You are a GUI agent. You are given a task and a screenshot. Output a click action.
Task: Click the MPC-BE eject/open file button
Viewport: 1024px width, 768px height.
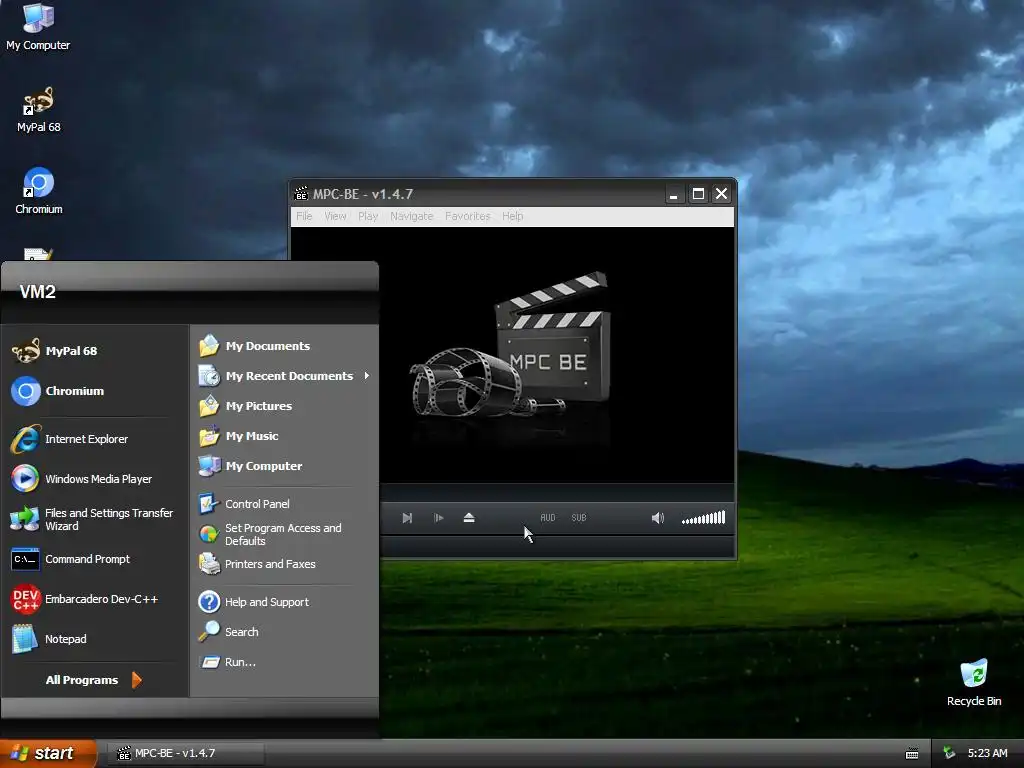point(469,518)
